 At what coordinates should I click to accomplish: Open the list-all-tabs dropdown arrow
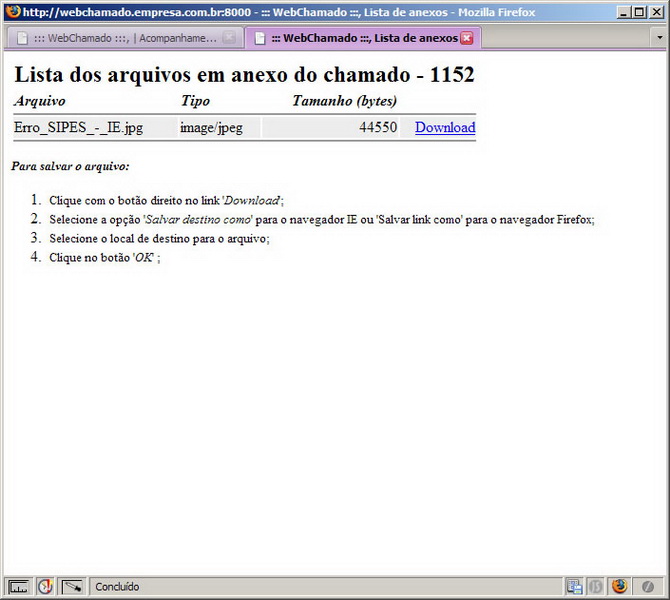tap(658, 38)
